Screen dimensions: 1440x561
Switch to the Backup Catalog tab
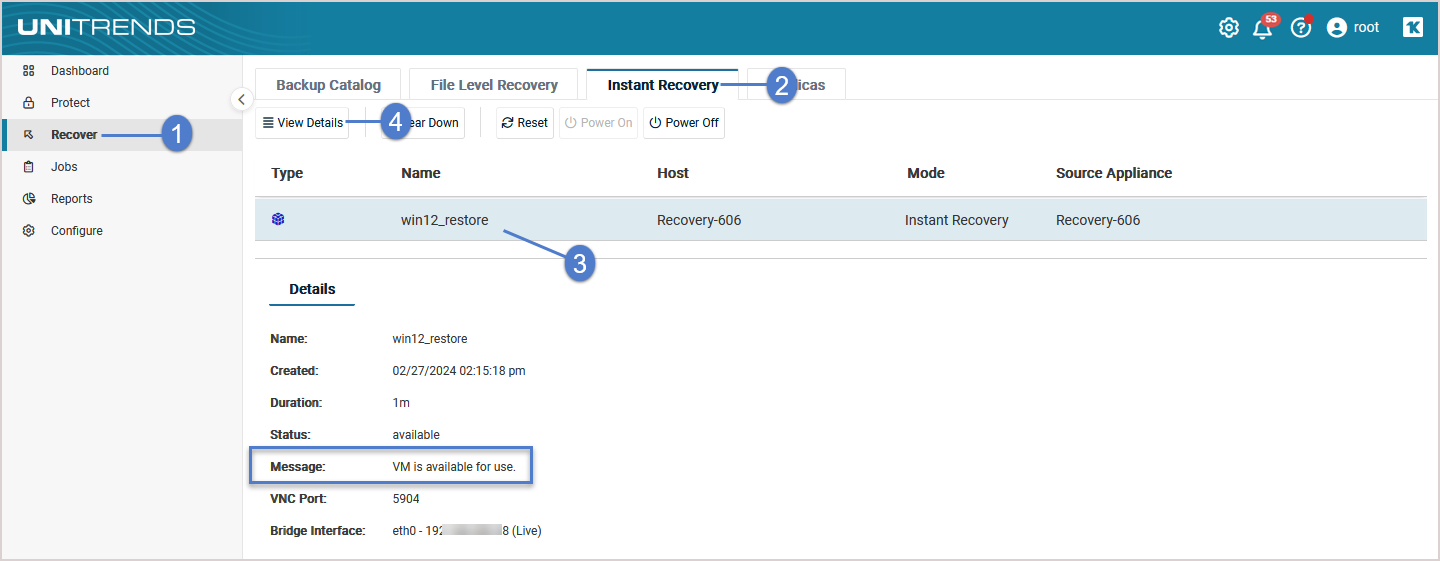328,85
